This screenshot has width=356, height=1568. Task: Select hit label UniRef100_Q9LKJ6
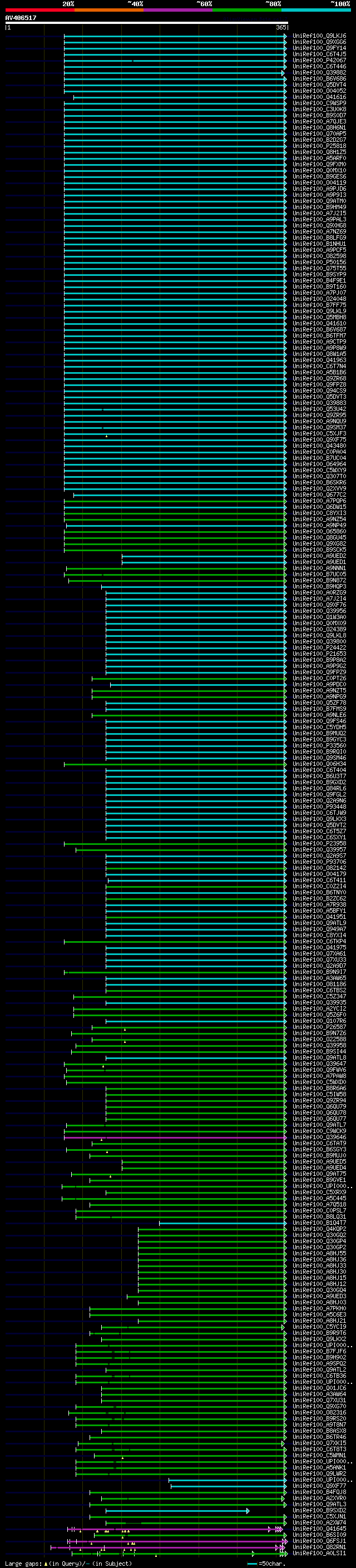click(319, 36)
